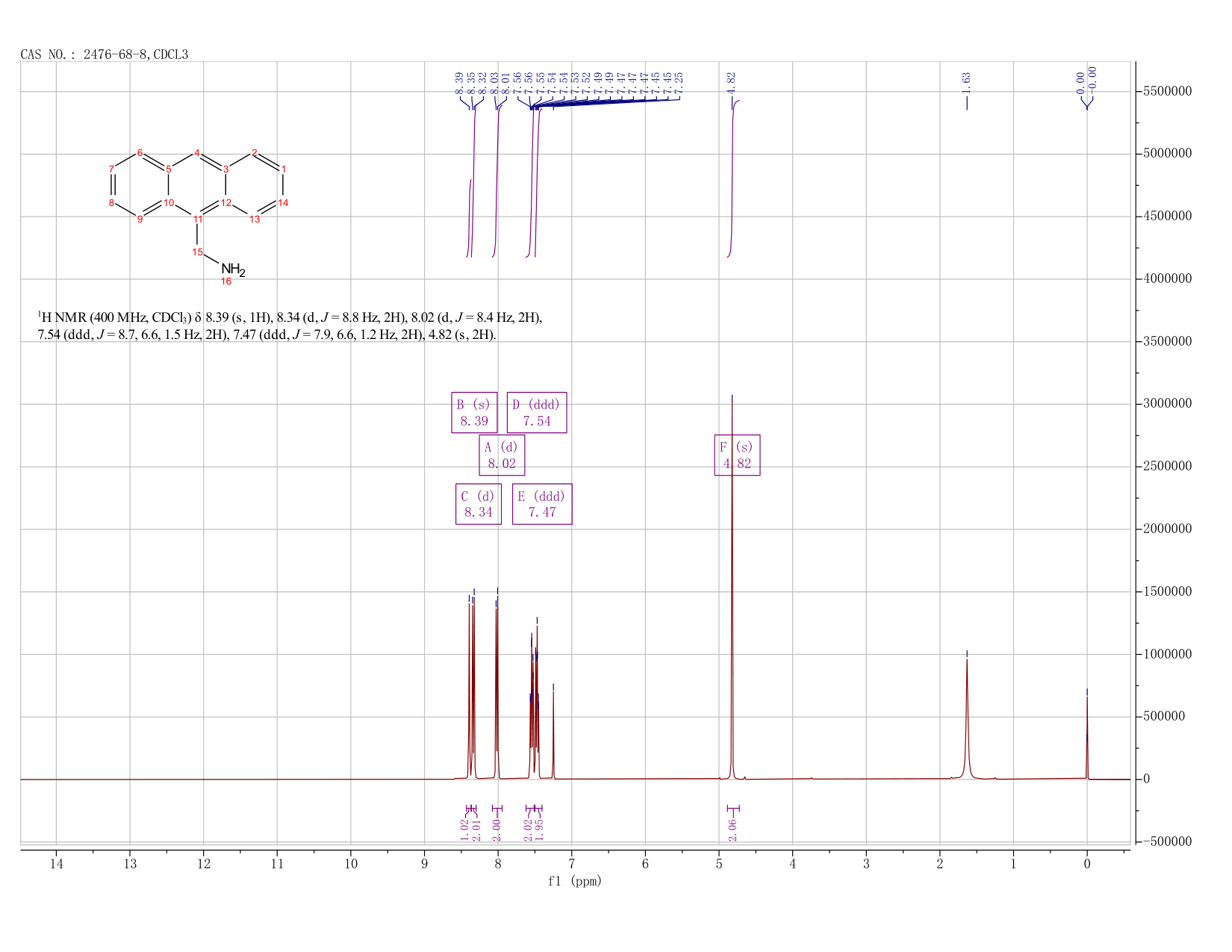Click the 2.00 integral value near 8 ppm
The image size is (1232, 952).
[x=497, y=830]
